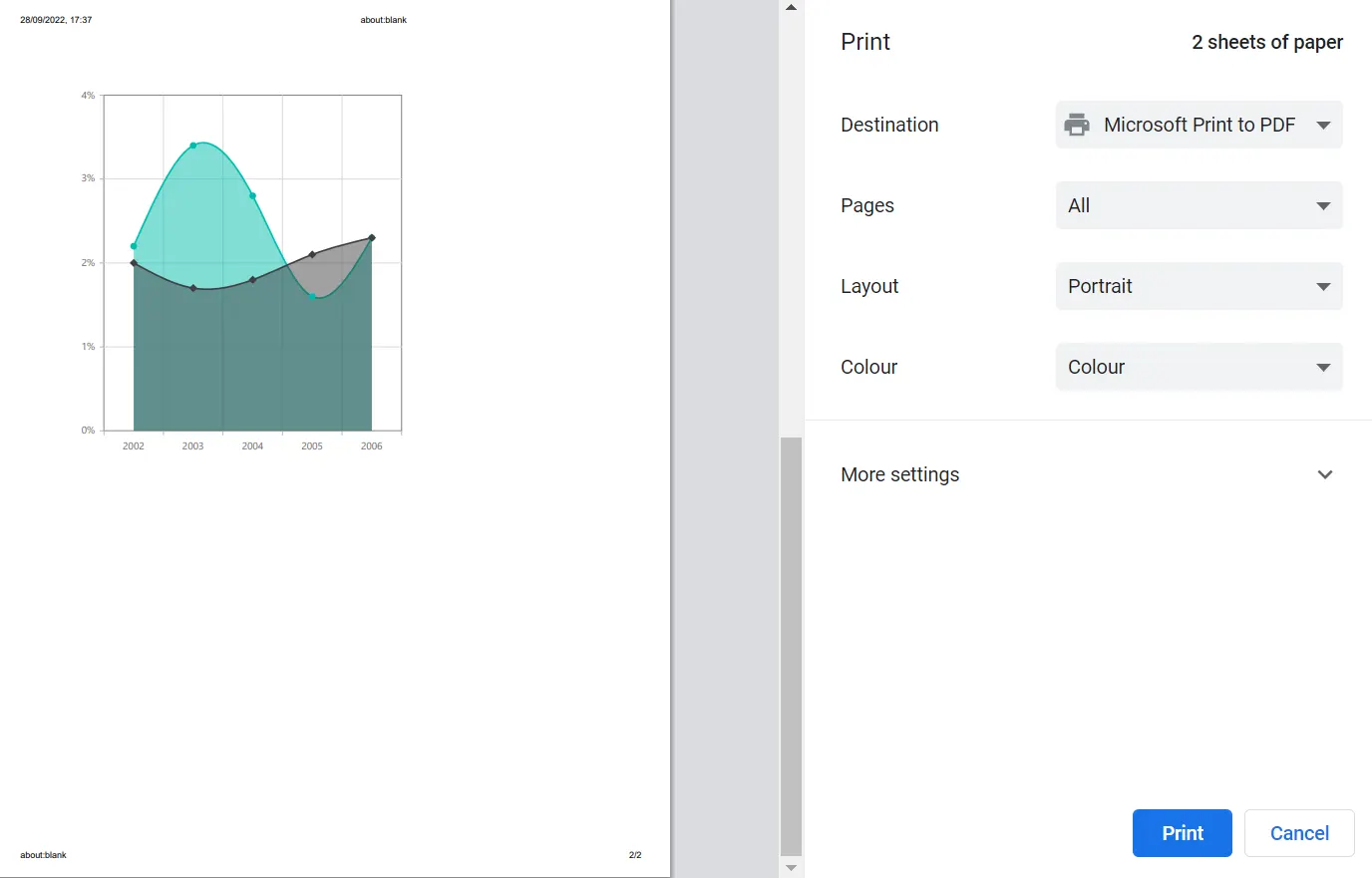Click the 'Layout' label
This screenshot has height=878, width=1372.
click(x=869, y=286)
